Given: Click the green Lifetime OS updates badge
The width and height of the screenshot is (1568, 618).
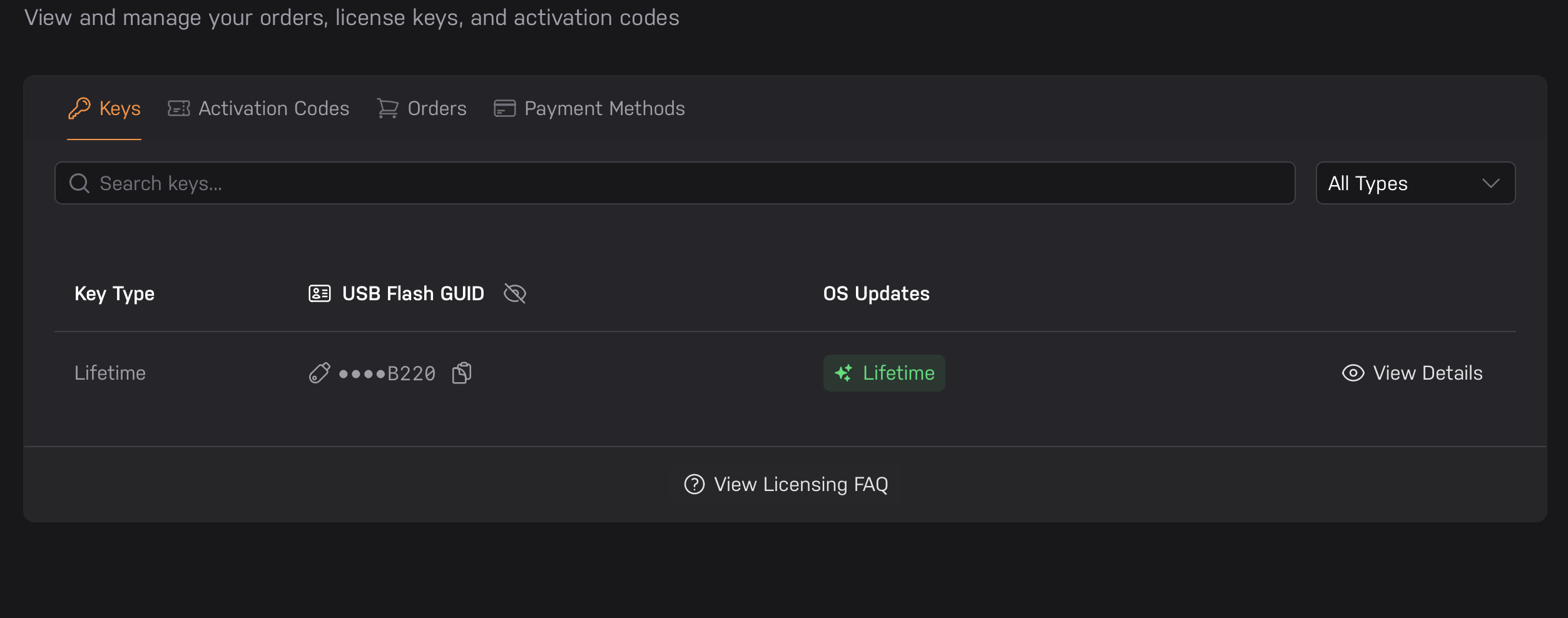Looking at the screenshot, I should (x=884, y=373).
